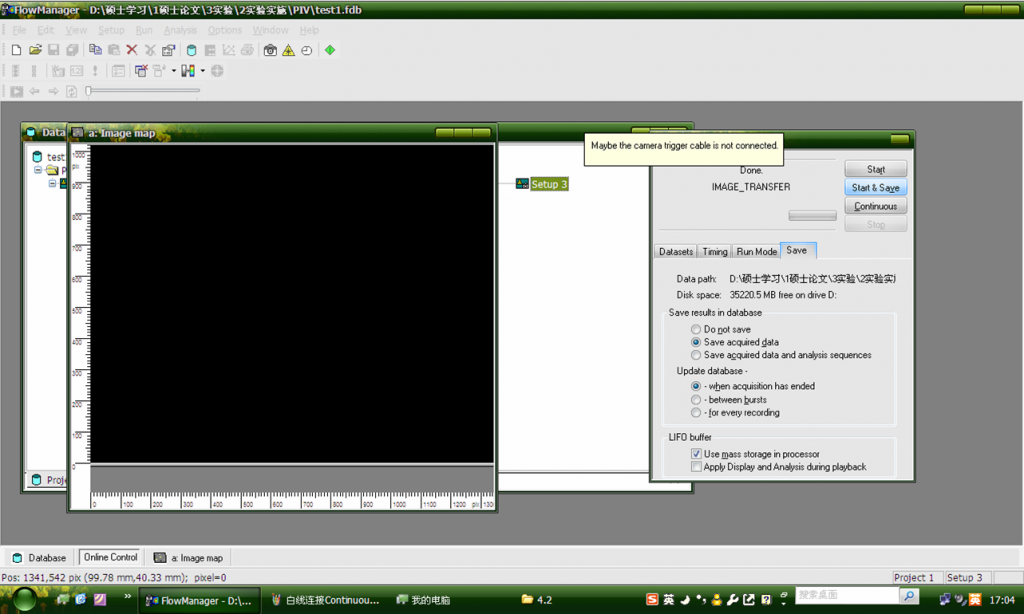This screenshot has width=1024, height=614.
Task: Switch to the Datasets tab
Action: click(676, 251)
